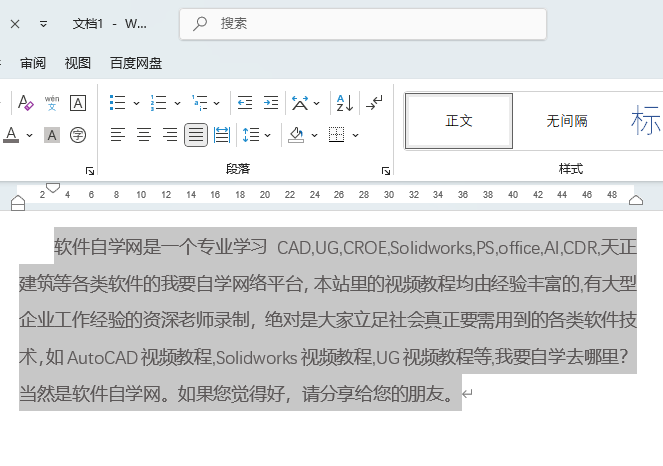The image size is (663, 466).
Task: Open font color dropdown arrow
Action: [29, 136]
